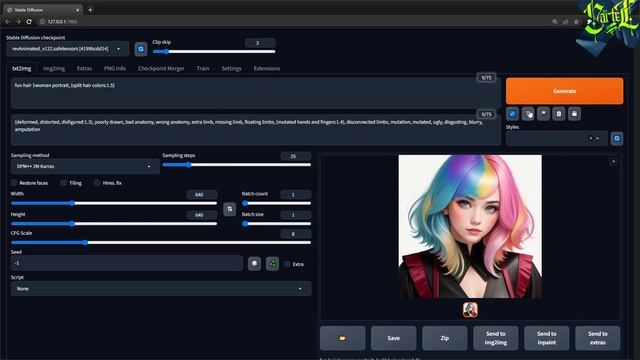Click the red icon under Generate
Image resolution: width=640 pixels, height=360 pixels.
(x=543, y=114)
